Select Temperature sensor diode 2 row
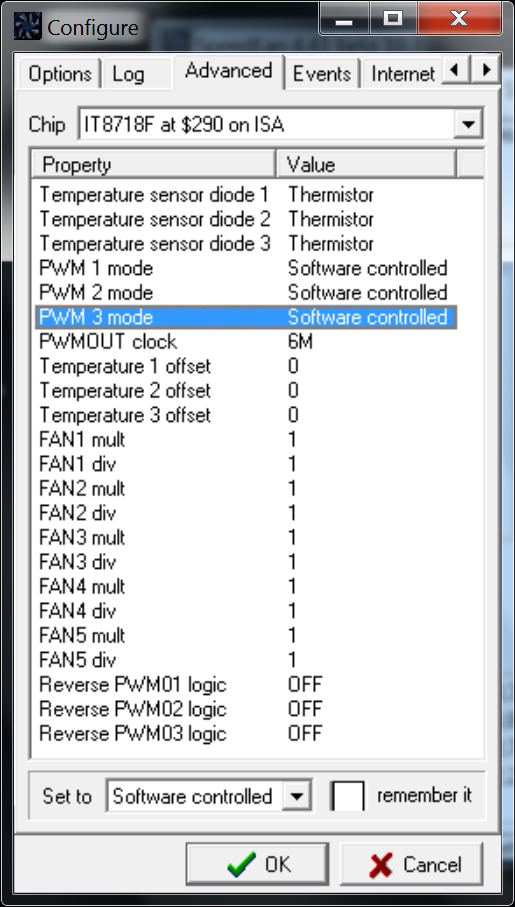Image resolution: width=515 pixels, height=907 pixels. point(246,219)
